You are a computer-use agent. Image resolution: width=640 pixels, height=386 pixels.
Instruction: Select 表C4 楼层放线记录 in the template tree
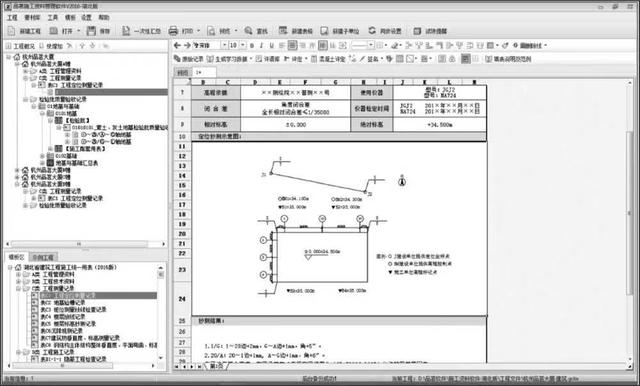pos(63,317)
